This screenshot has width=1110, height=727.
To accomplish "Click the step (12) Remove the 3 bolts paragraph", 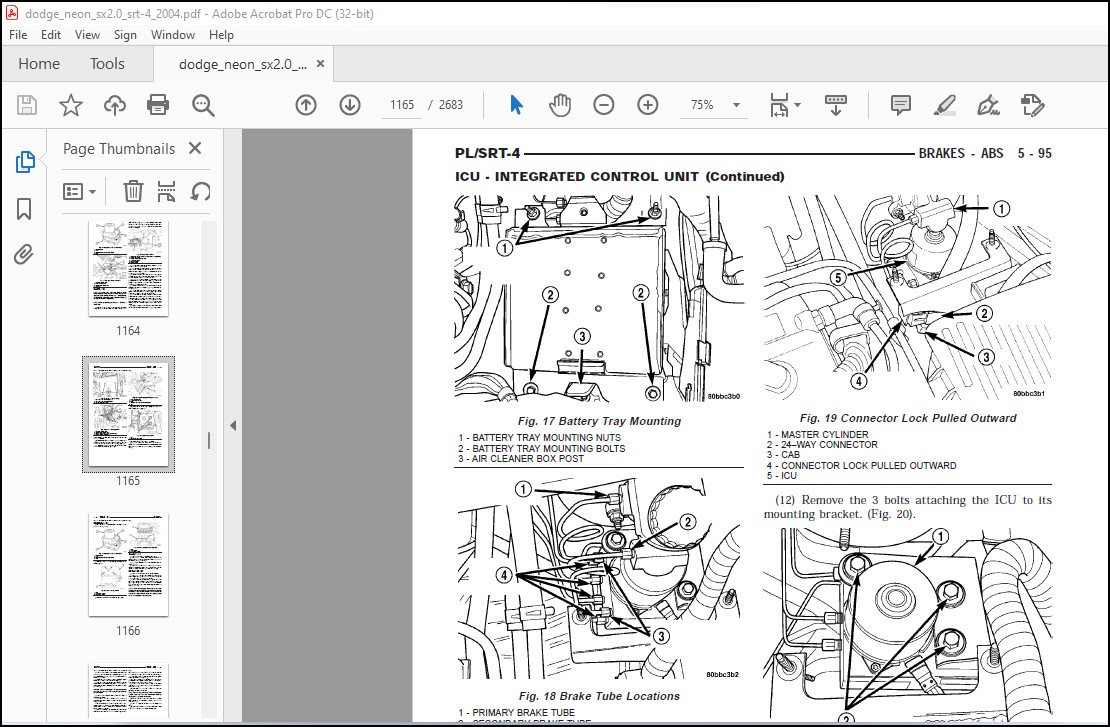I will tap(908, 507).
